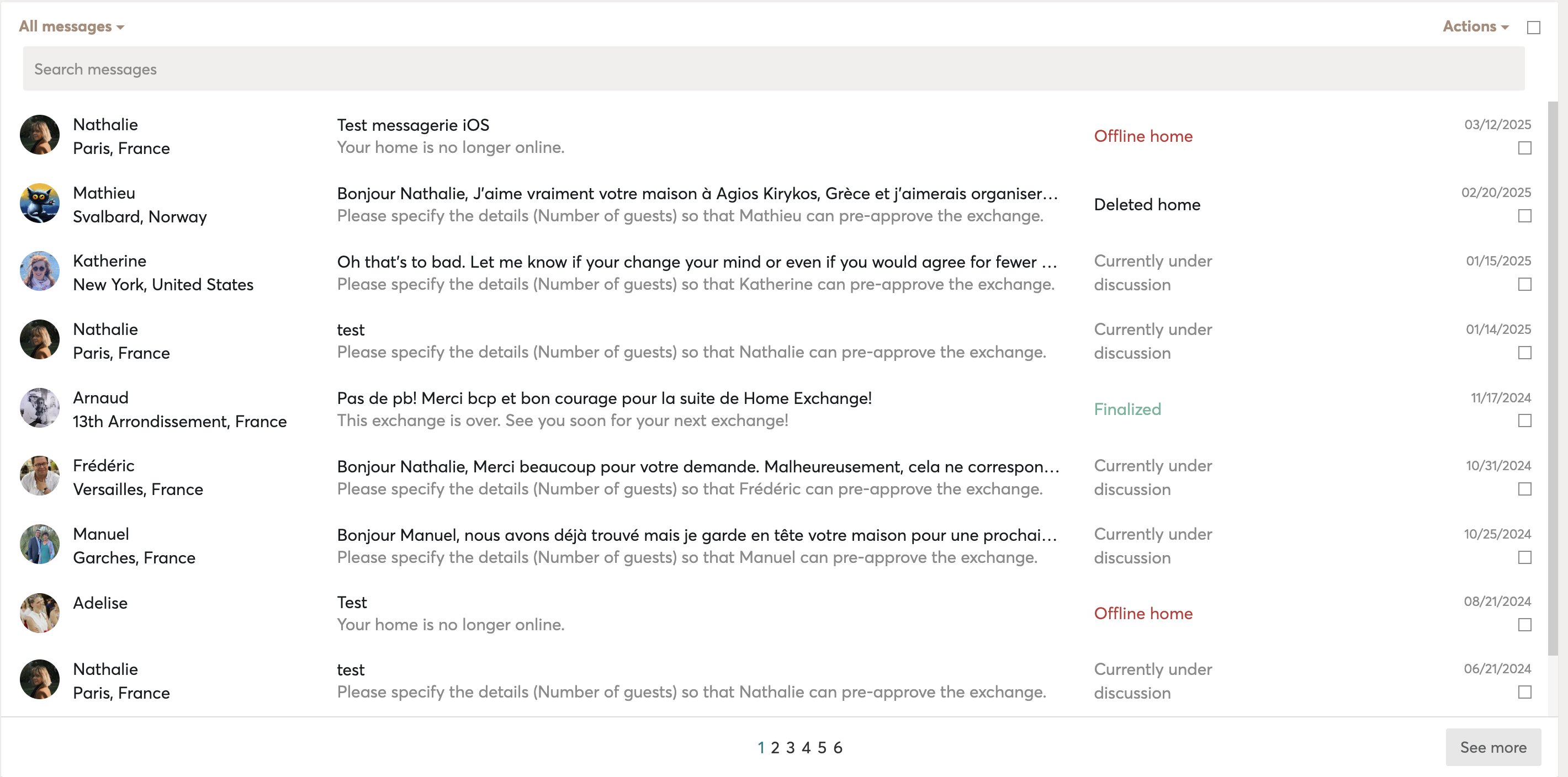Check the box on Mathieu's conversation
The image size is (1568, 777).
tap(1525, 216)
